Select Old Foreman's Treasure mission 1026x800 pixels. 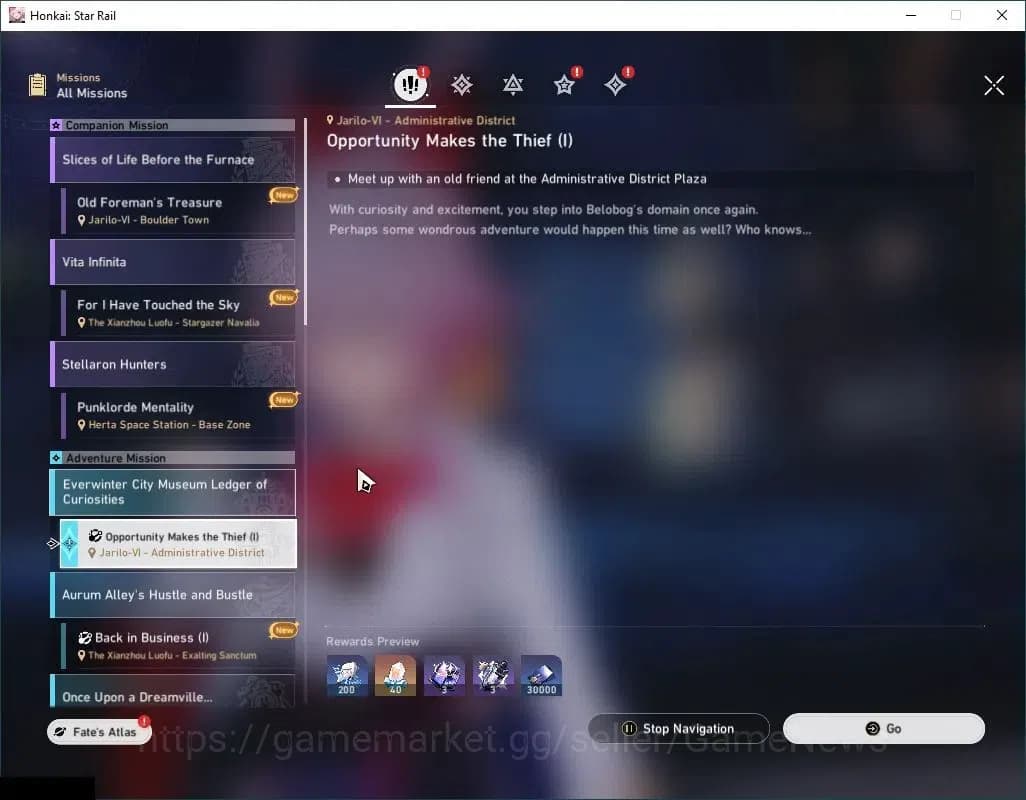[x=178, y=211]
